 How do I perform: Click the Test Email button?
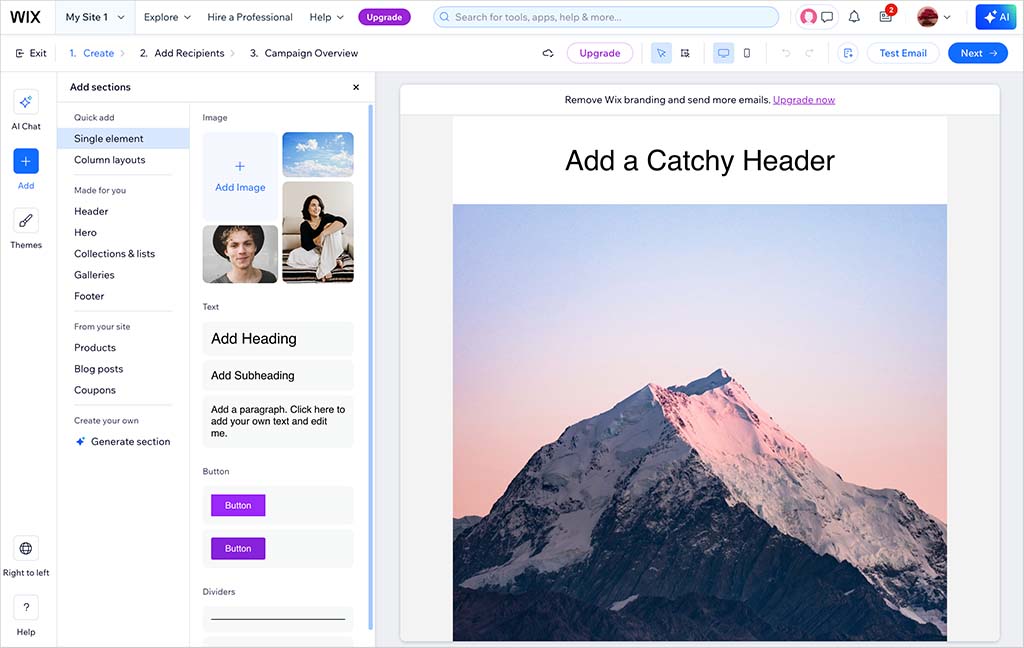pyautogui.click(x=903, y=53)
